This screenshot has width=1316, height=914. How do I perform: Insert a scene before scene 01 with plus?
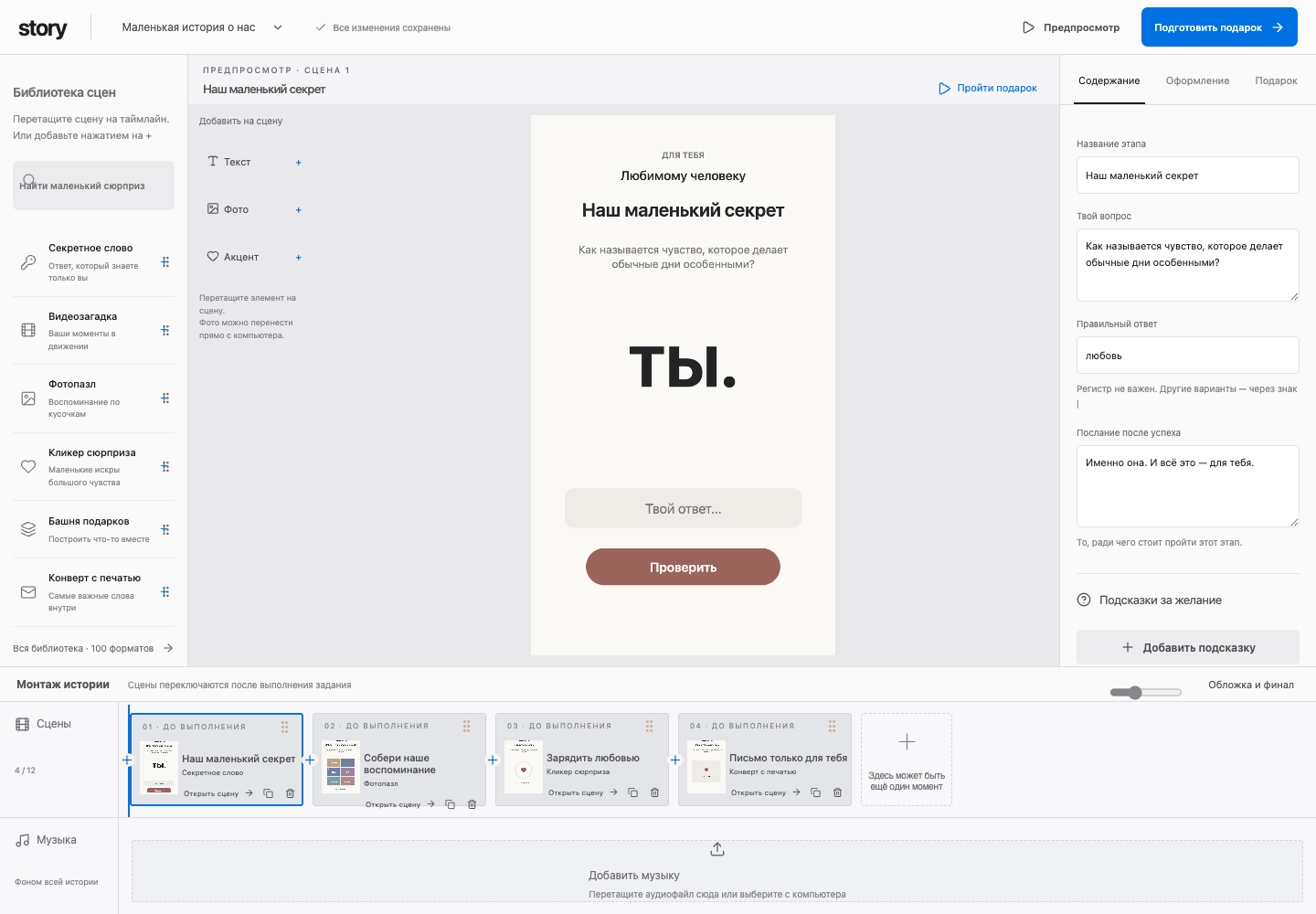click(x=126, y=760)
